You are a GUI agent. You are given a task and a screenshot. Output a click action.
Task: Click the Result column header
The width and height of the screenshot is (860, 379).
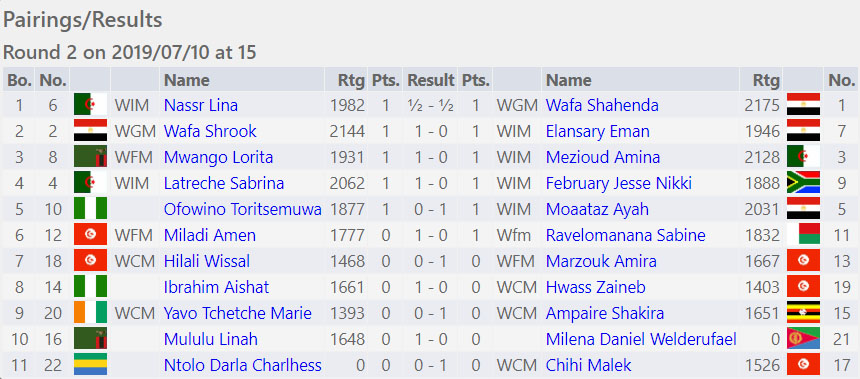click(x=431, y=80)
